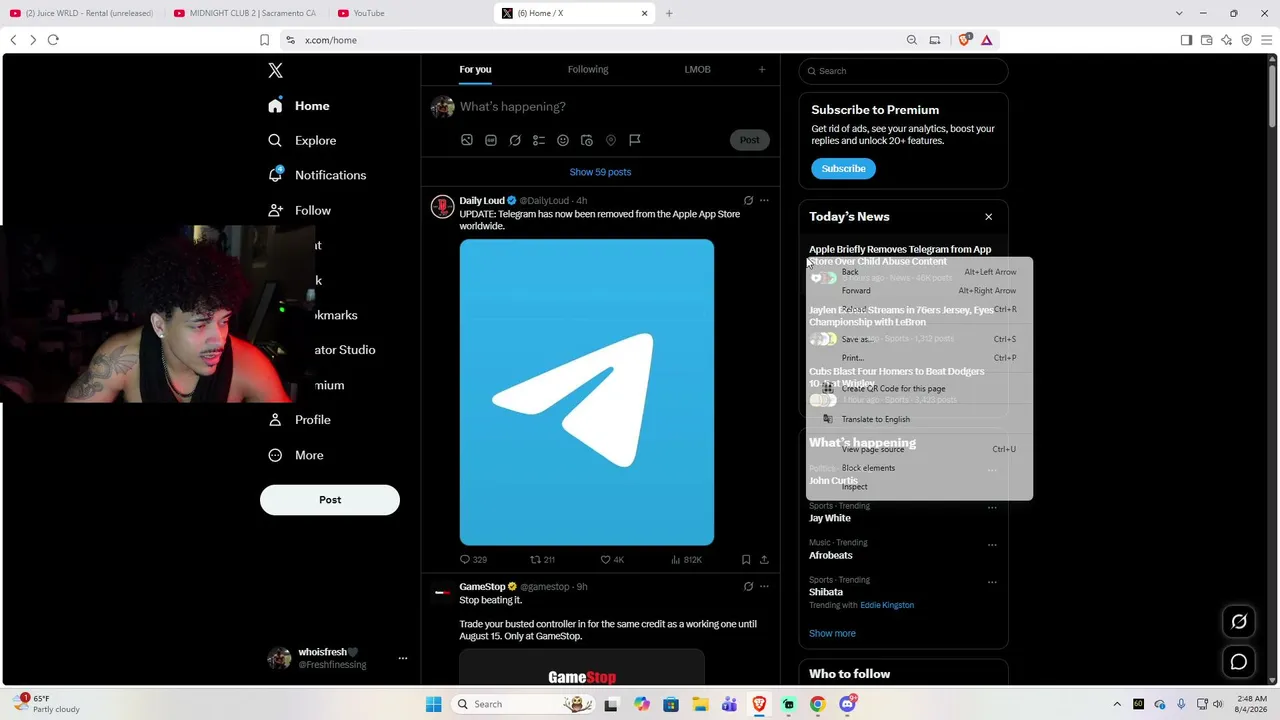The width and height of the screenshot is (1280, 720).
Task: Bookmark the Daily Loud post
Action: [746, 560]
